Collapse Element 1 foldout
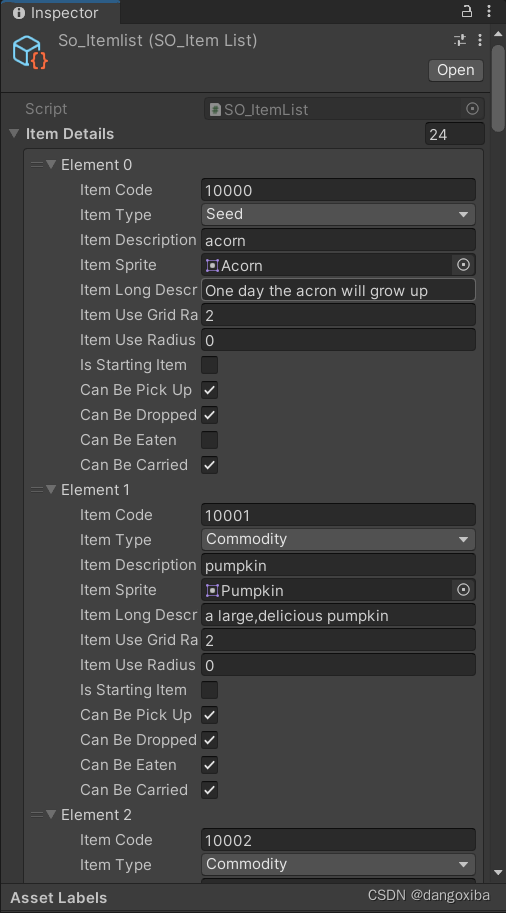The height and width of the screenshot is (913, 506). coord(51,490)
